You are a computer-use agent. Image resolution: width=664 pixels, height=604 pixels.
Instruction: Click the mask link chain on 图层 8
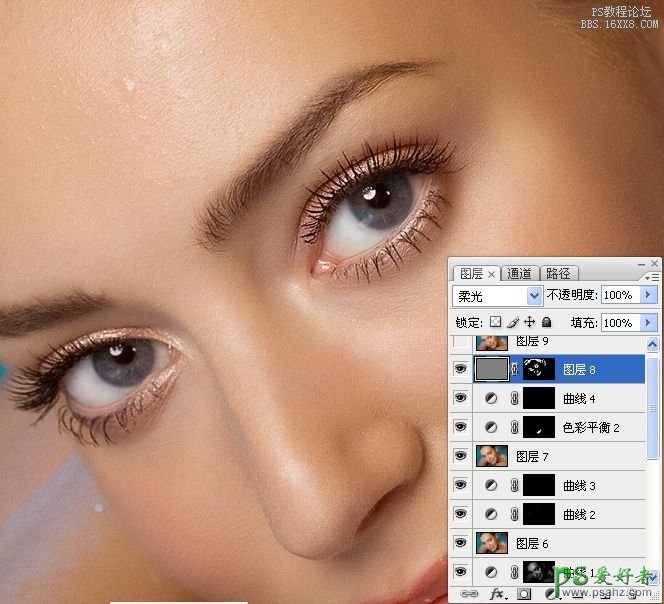pos(515,369)
